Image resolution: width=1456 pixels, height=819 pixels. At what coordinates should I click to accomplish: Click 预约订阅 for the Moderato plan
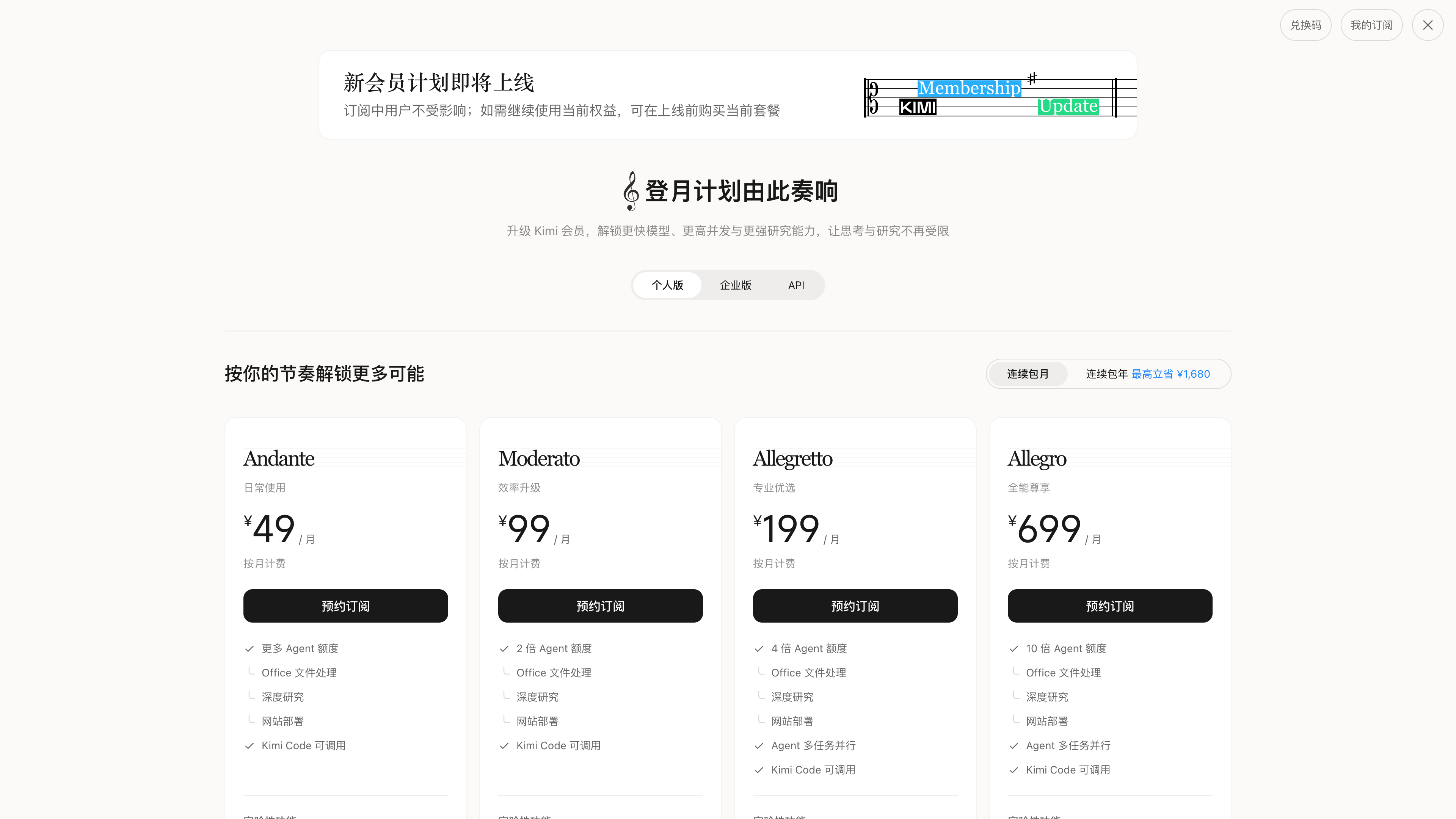600,606
